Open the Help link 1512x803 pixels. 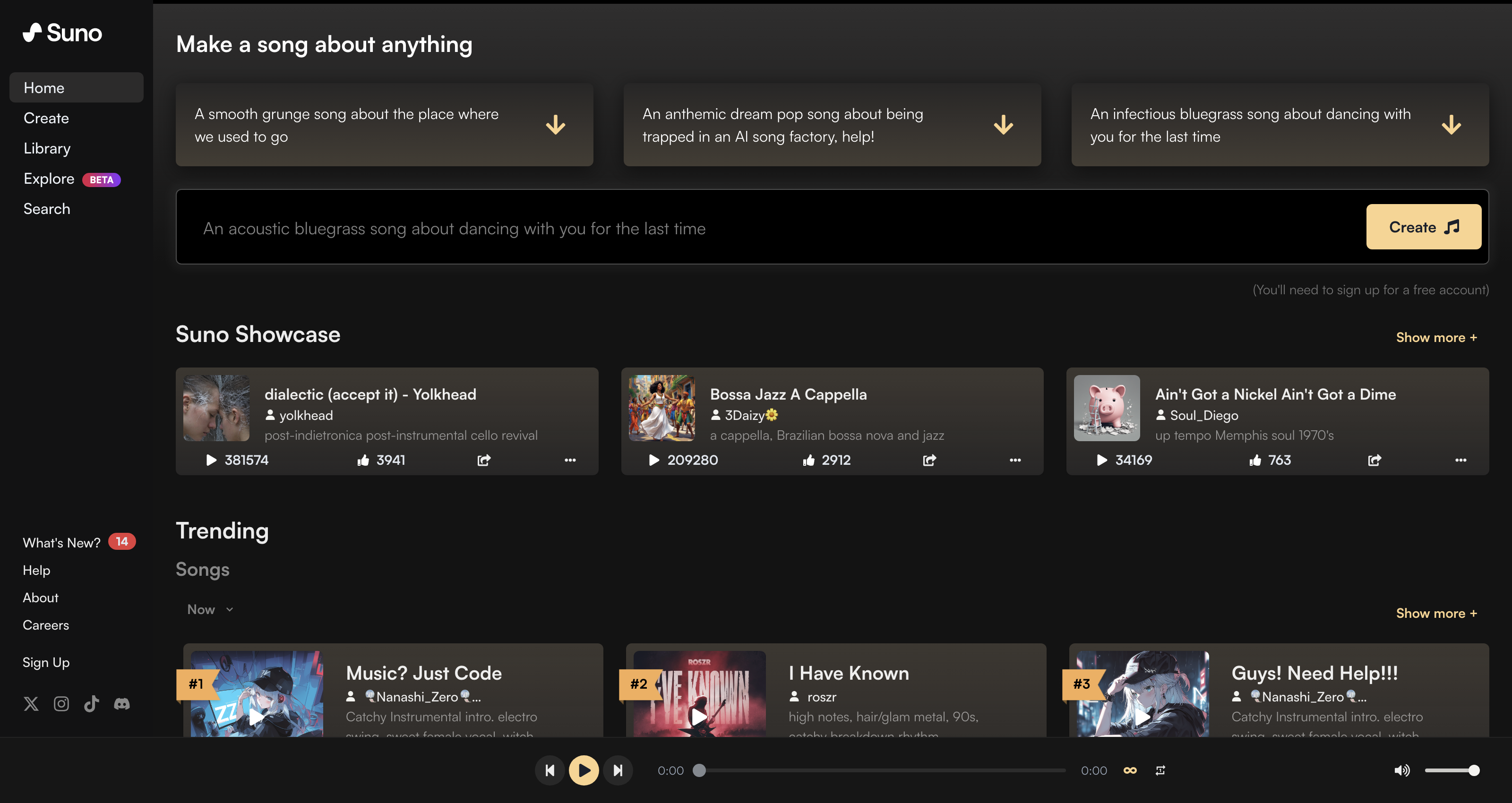click(x=36, y=570)
